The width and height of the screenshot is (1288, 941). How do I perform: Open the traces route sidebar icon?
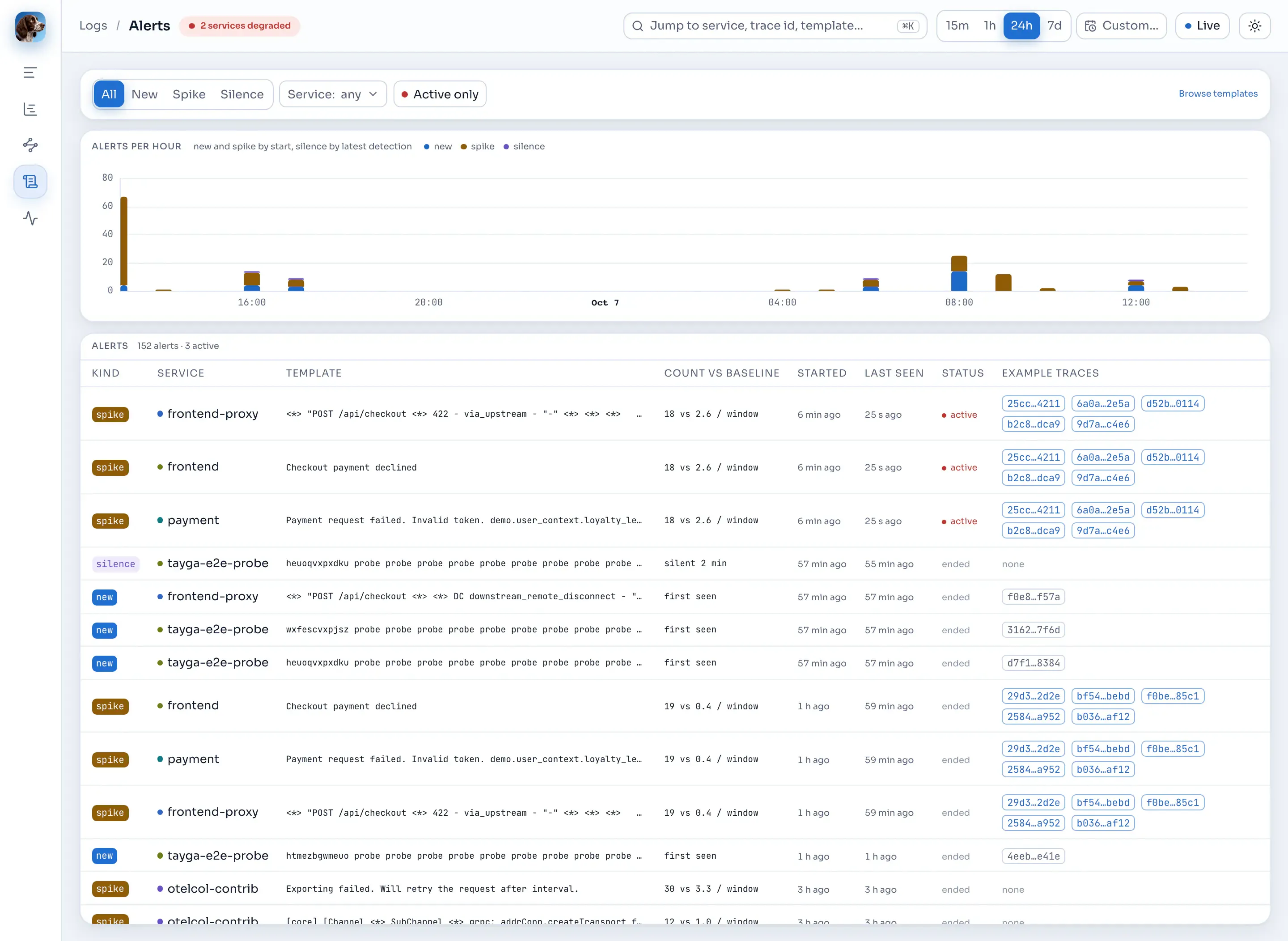30,145
